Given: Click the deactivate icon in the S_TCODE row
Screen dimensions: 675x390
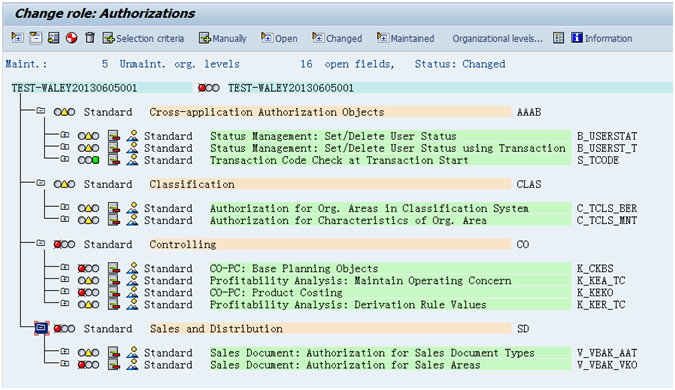Looking at the screenshot, I should click(114, 160).
